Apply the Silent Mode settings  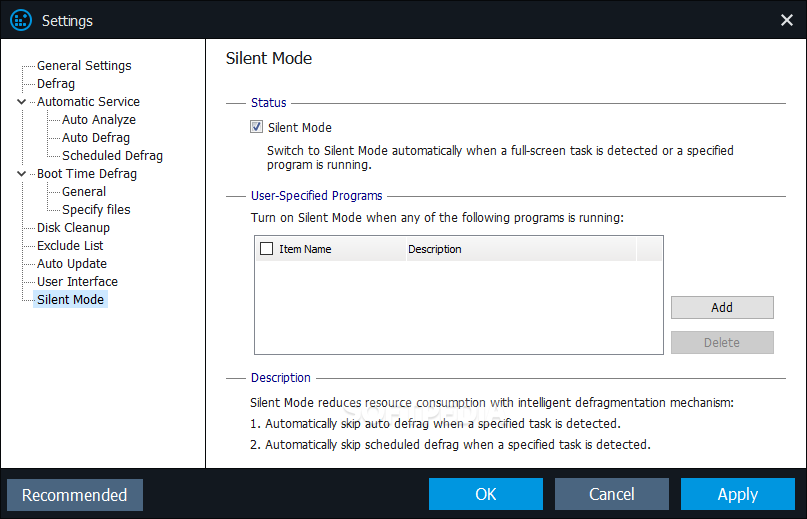[x=738, y=494]
